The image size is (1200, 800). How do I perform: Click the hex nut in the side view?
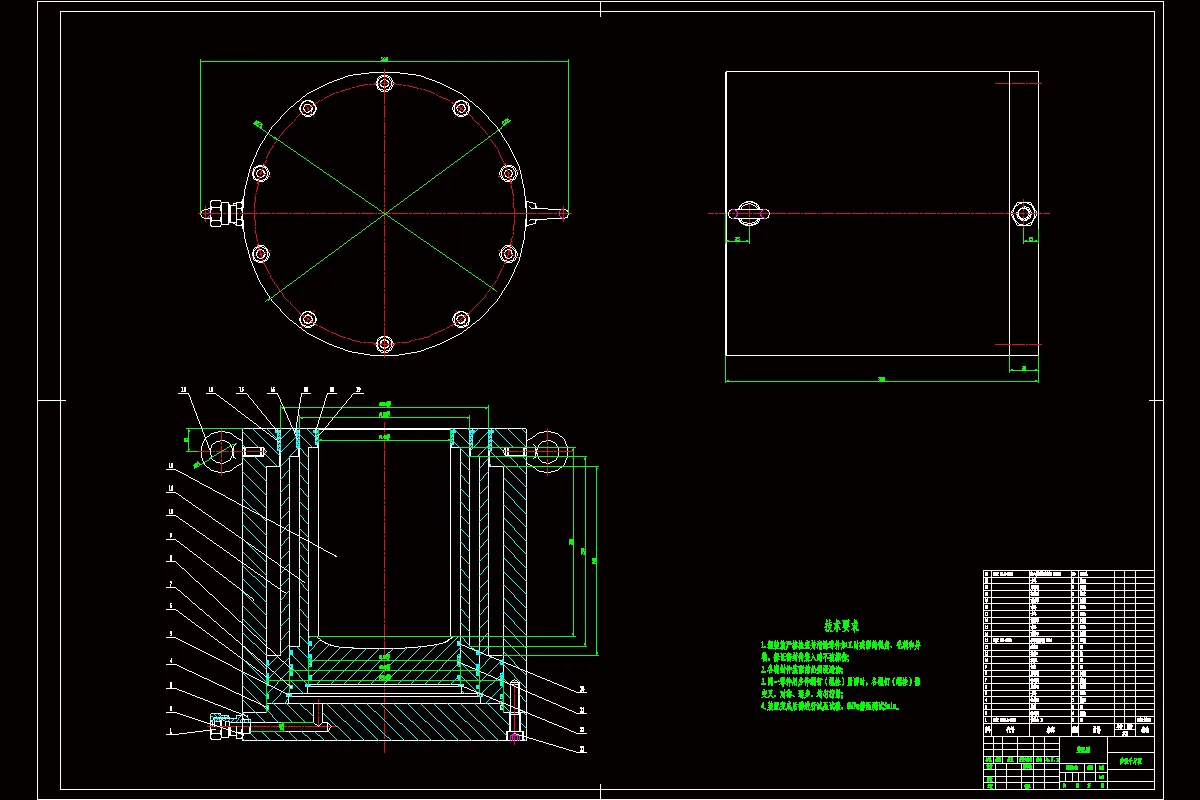pyautogui.click(x=1023, y=213)
